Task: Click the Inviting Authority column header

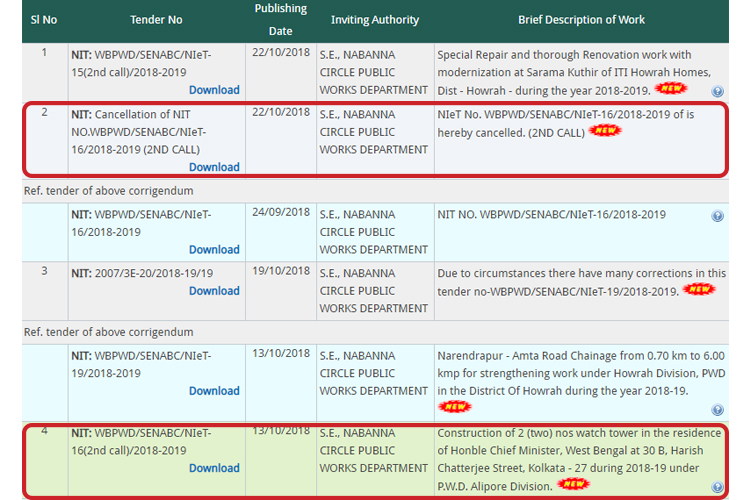Action: [x=375, y=20]
